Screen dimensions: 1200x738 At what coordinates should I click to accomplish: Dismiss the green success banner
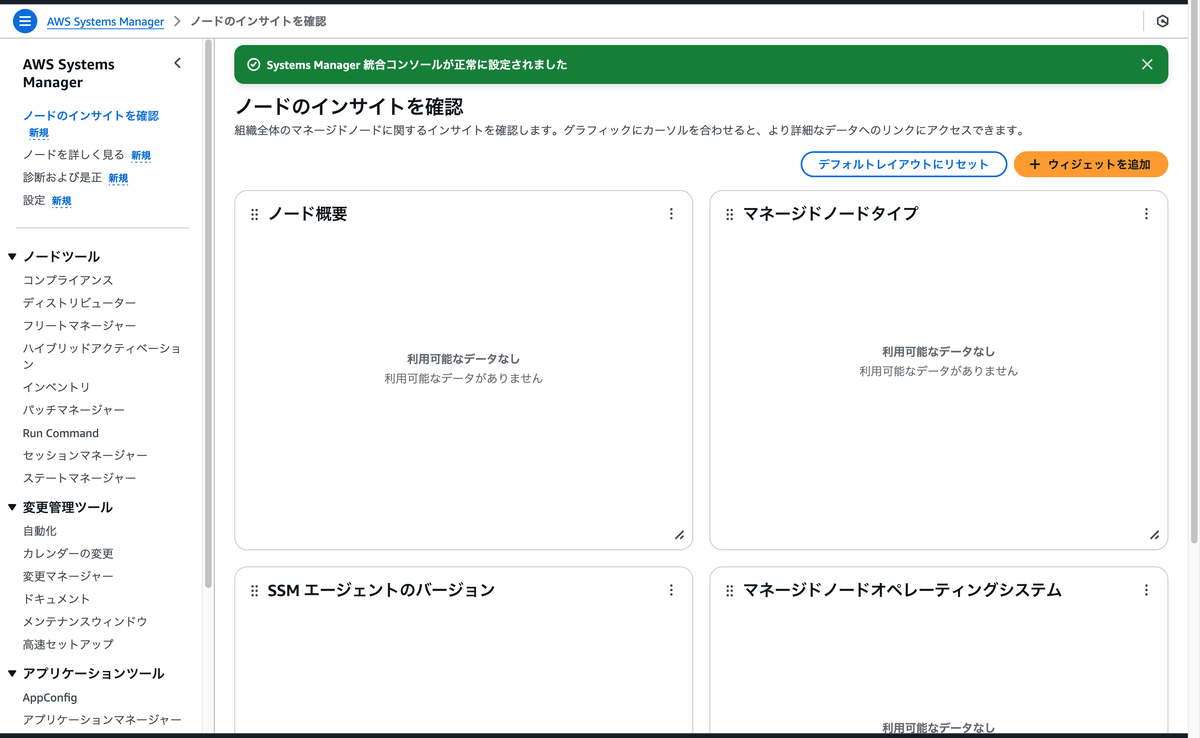1147,64
